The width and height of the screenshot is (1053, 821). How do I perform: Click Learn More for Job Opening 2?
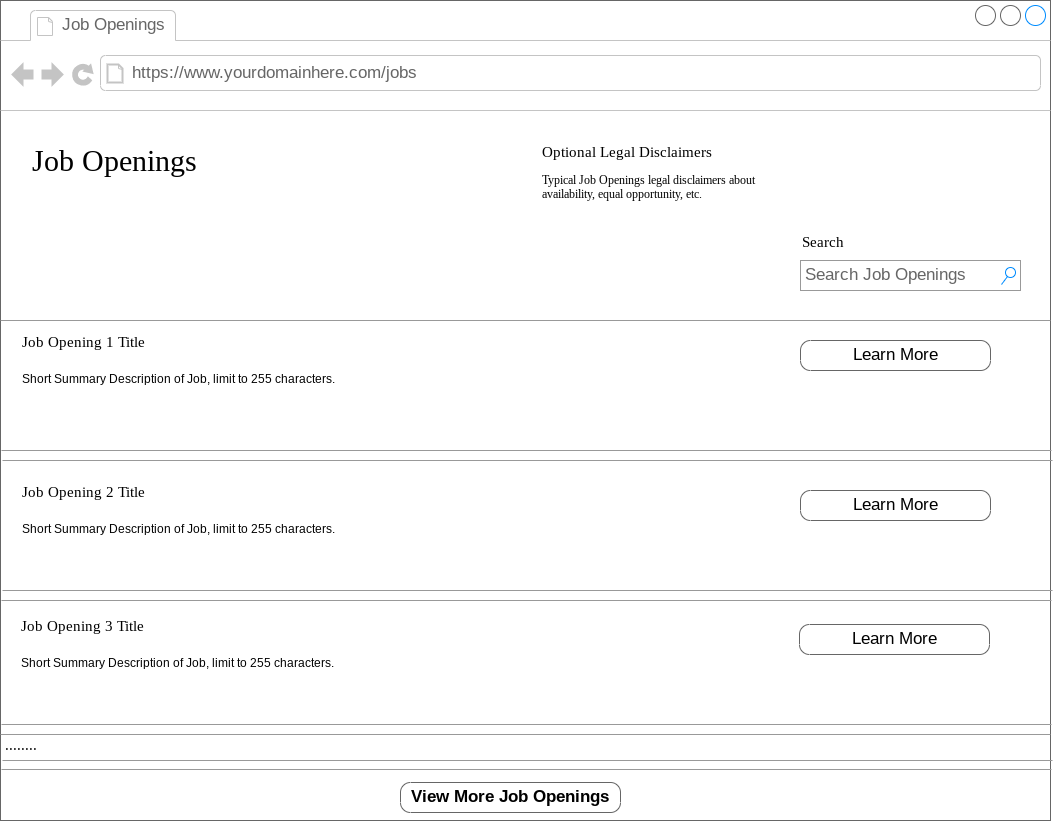click(895, 505)
